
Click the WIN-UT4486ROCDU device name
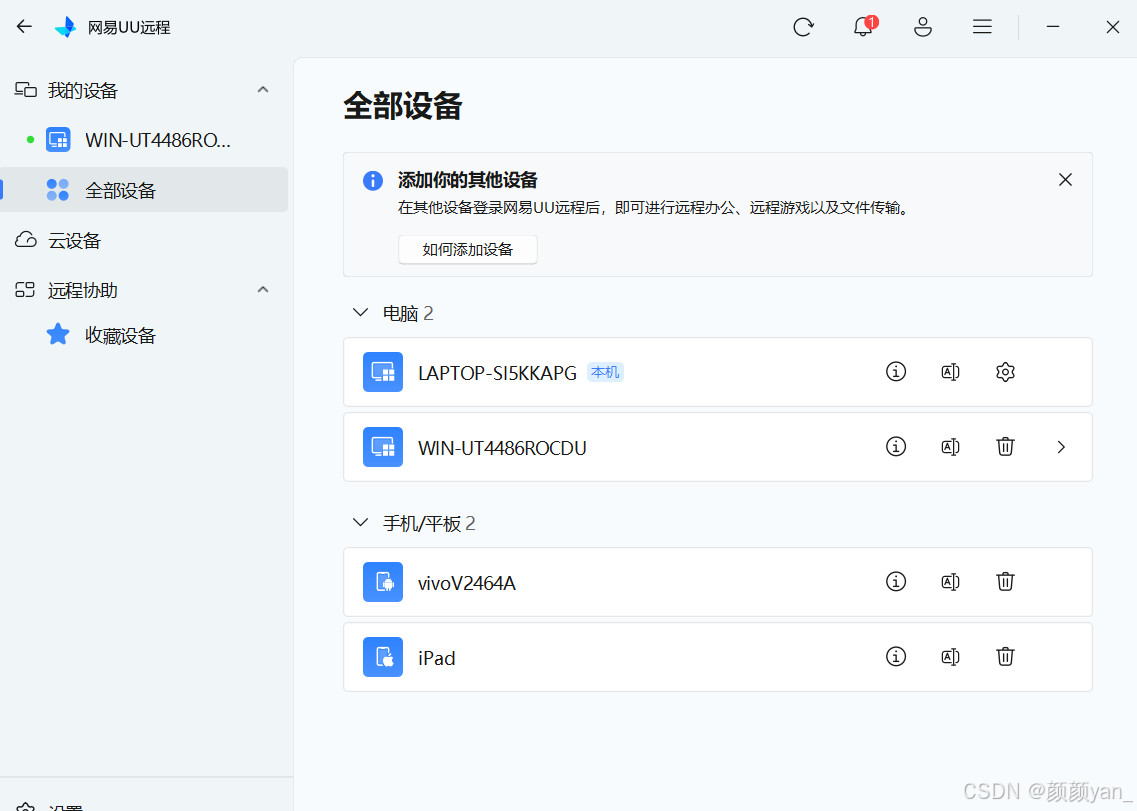coord(502,448)
